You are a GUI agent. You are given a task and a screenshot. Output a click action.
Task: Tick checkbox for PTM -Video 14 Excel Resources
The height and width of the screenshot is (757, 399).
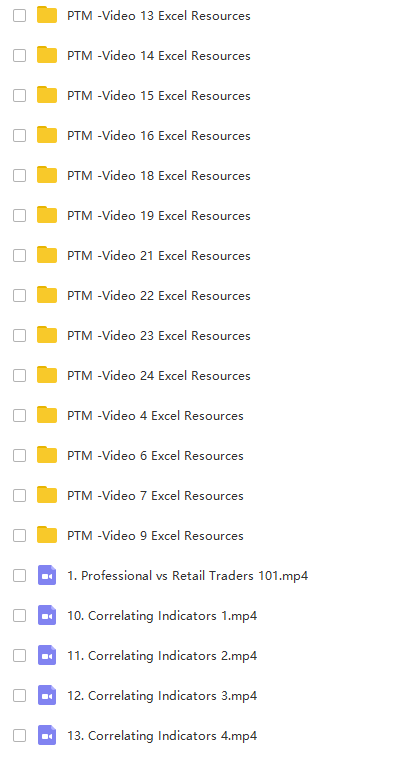[x=19, y=56]
